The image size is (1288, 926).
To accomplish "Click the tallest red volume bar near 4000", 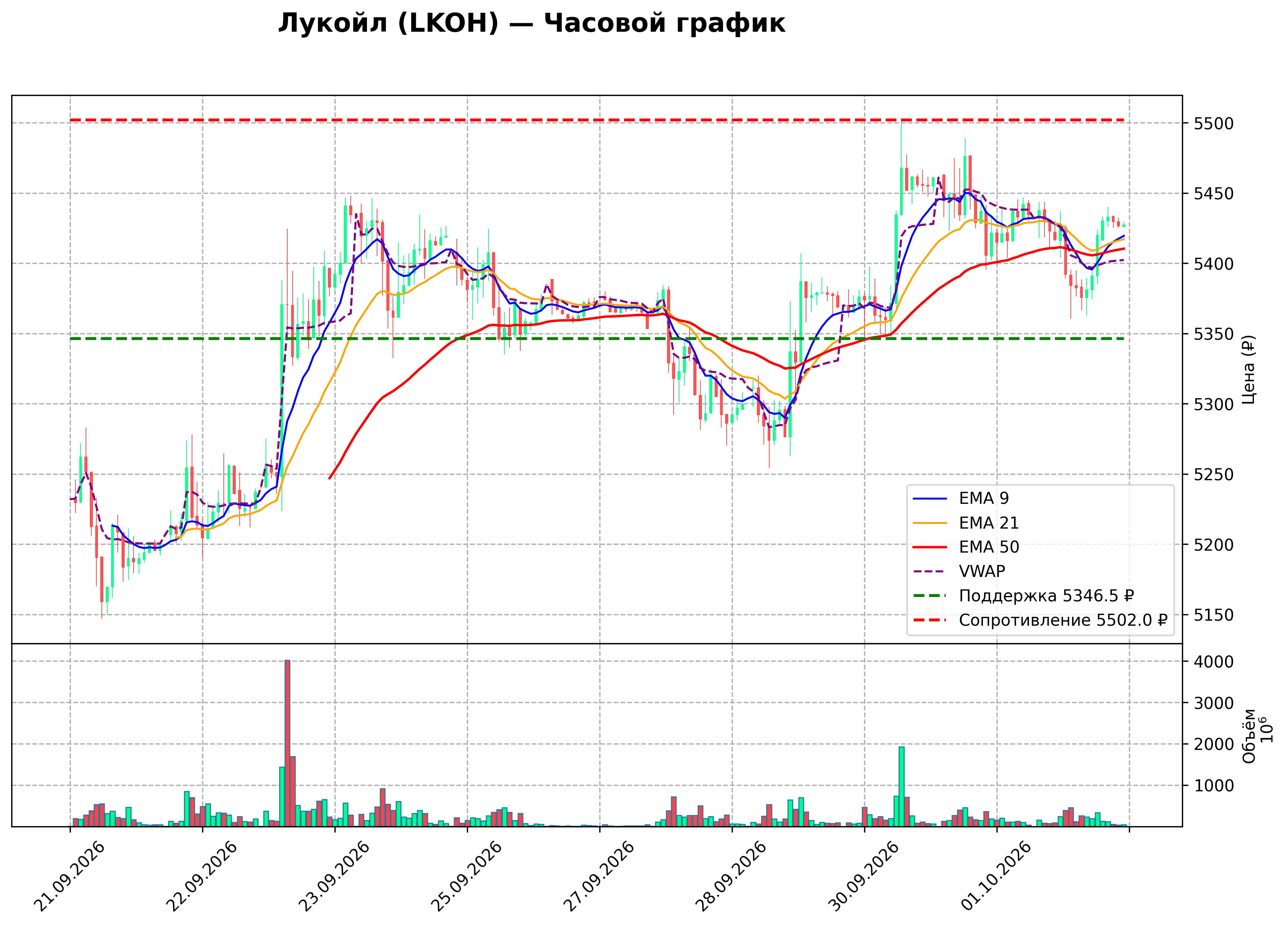I will [x=287, y=743].
